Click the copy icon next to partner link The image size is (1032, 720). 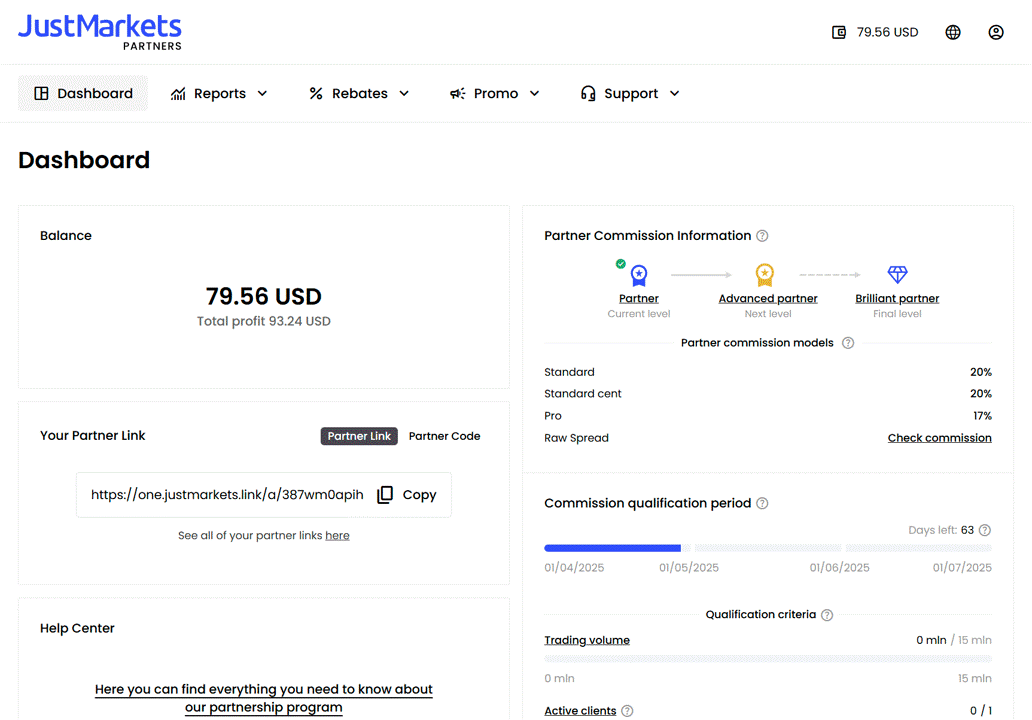pyautogui.click(x=385, y=495)
